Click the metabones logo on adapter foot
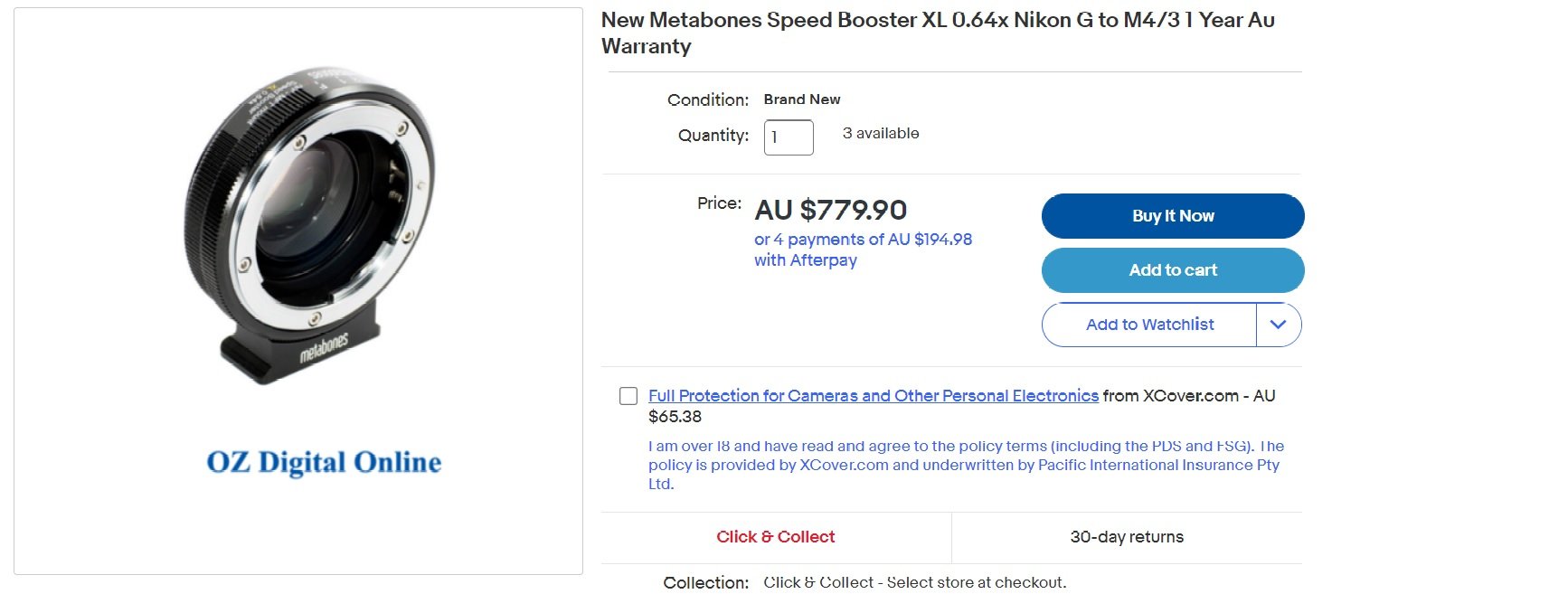 point(324,347)
